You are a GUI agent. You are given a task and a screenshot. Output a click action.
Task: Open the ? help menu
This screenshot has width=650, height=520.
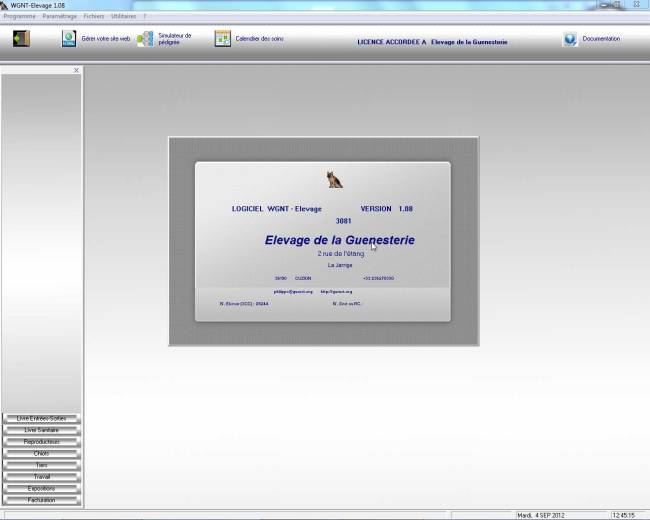145,16
